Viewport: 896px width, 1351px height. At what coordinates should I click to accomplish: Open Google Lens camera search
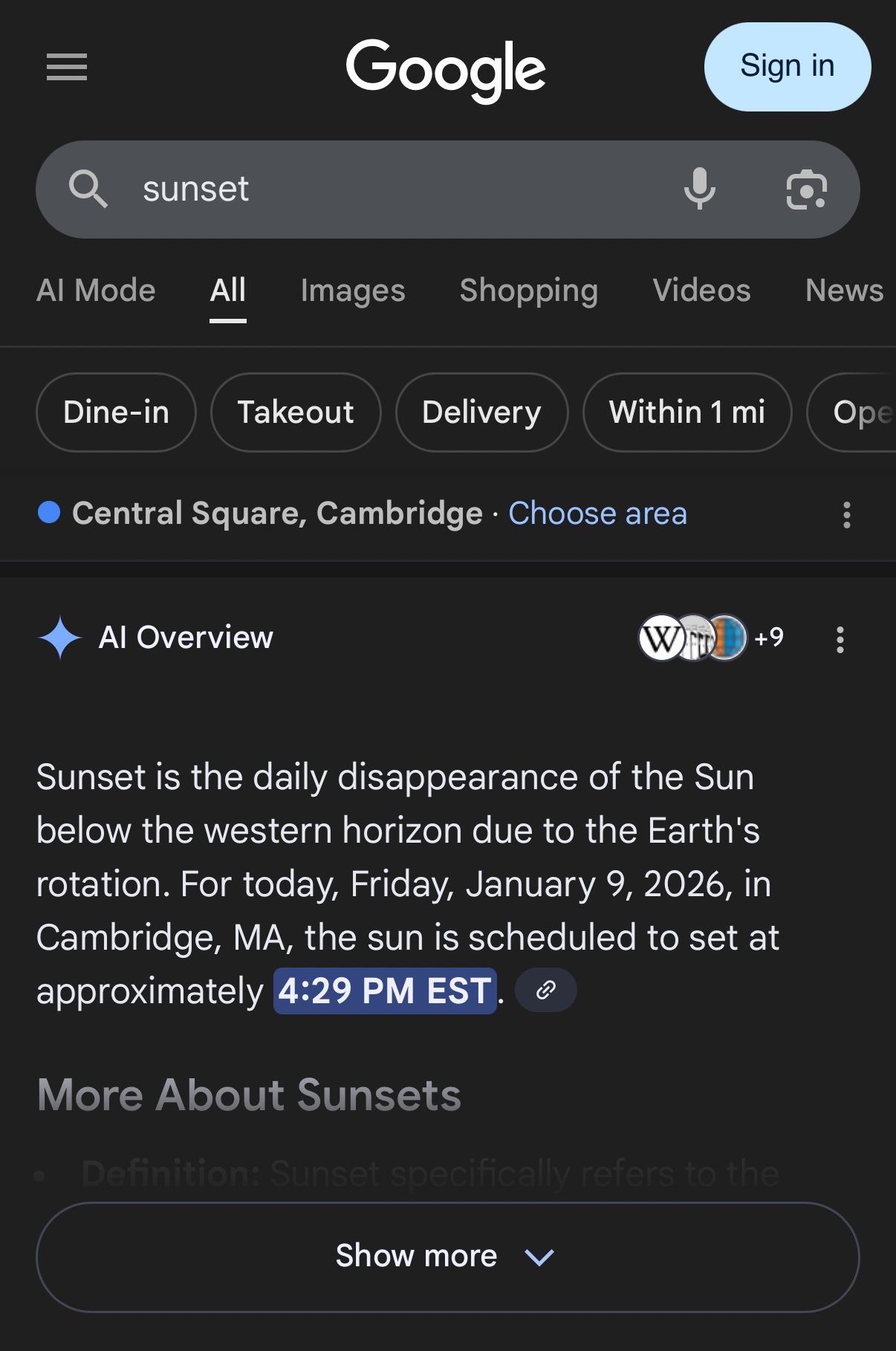(806, 189)
